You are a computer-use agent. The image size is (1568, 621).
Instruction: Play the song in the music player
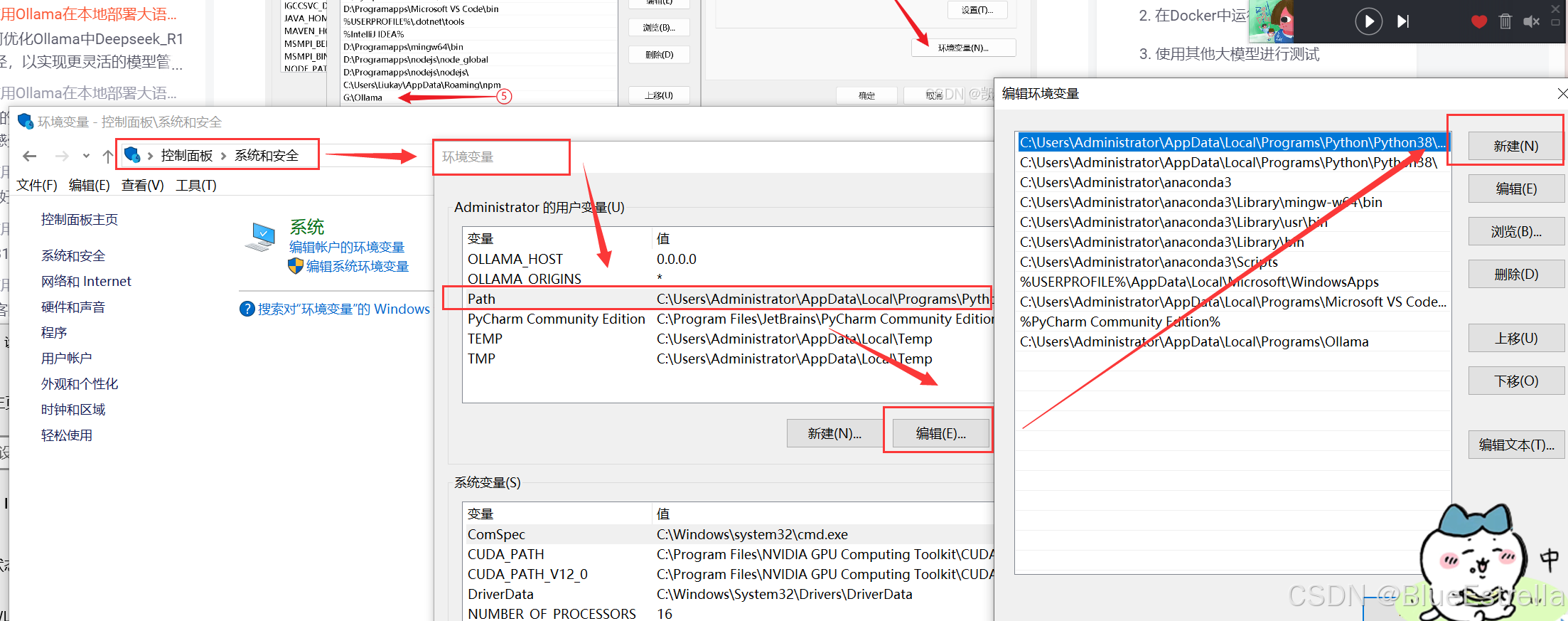(x=1368, y=21)
